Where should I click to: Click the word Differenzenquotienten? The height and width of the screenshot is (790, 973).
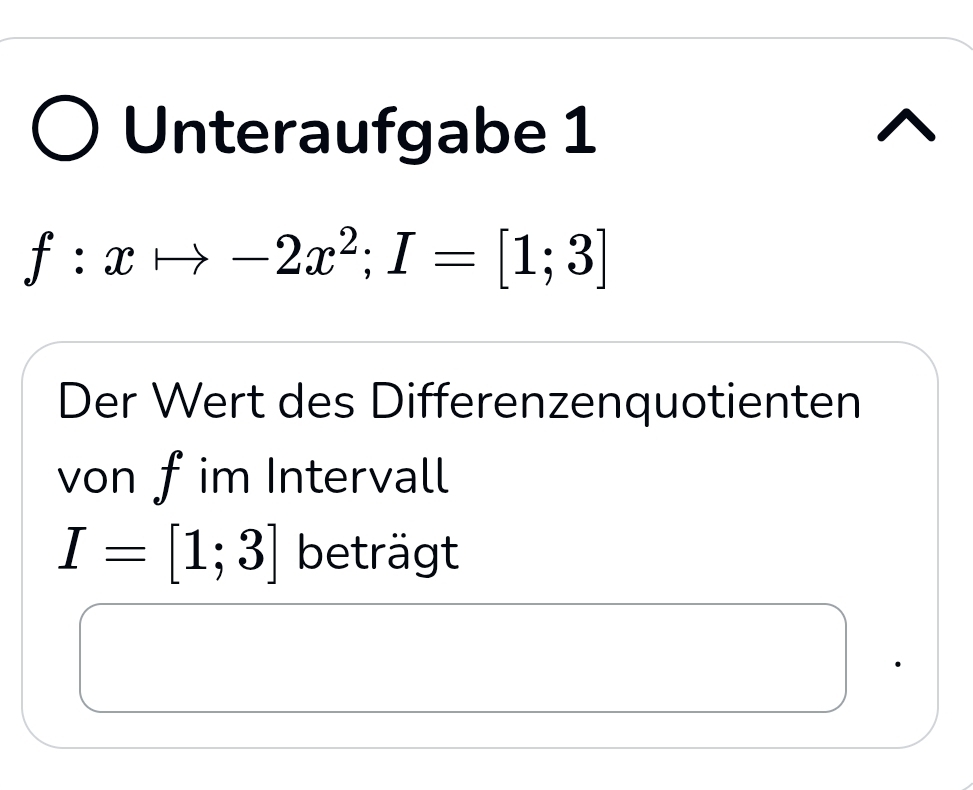coord(615,402)
